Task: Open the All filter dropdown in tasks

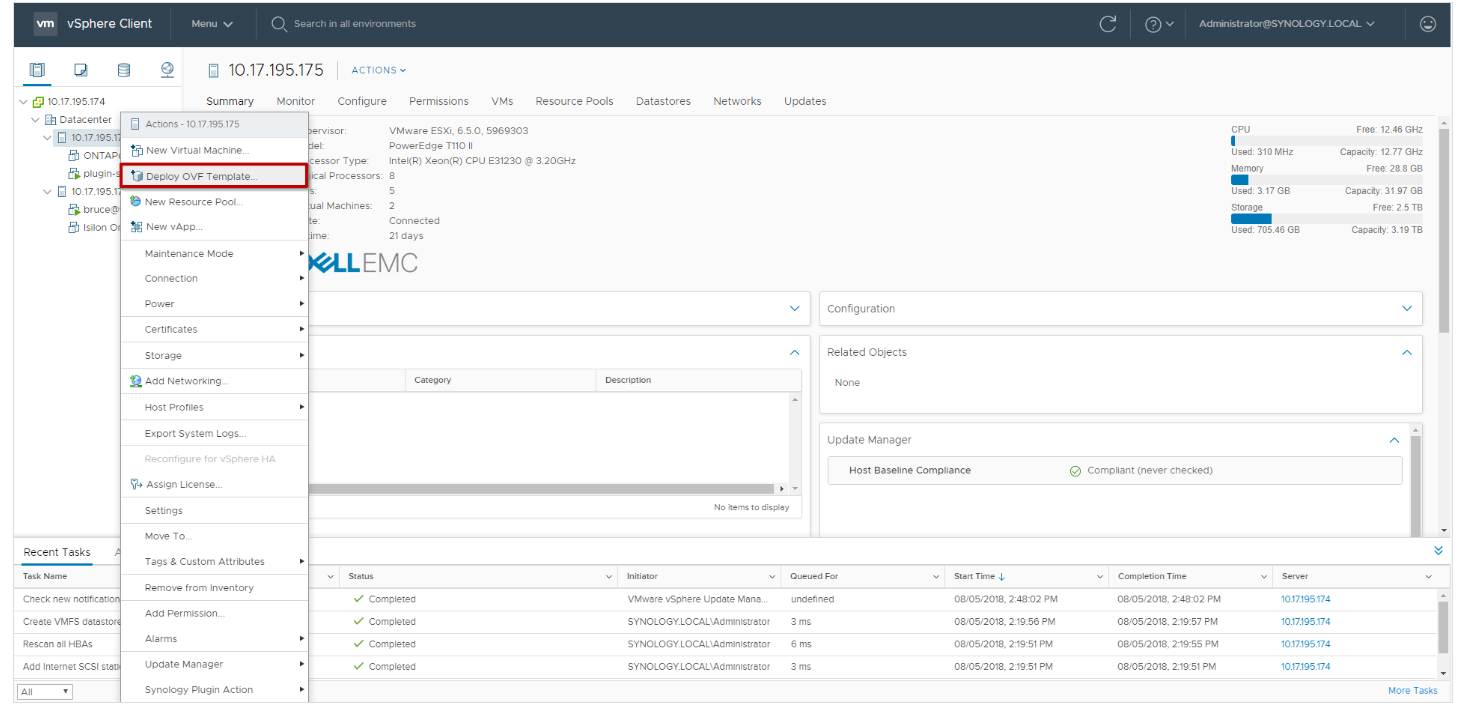Action: click(x=45, y=691)
